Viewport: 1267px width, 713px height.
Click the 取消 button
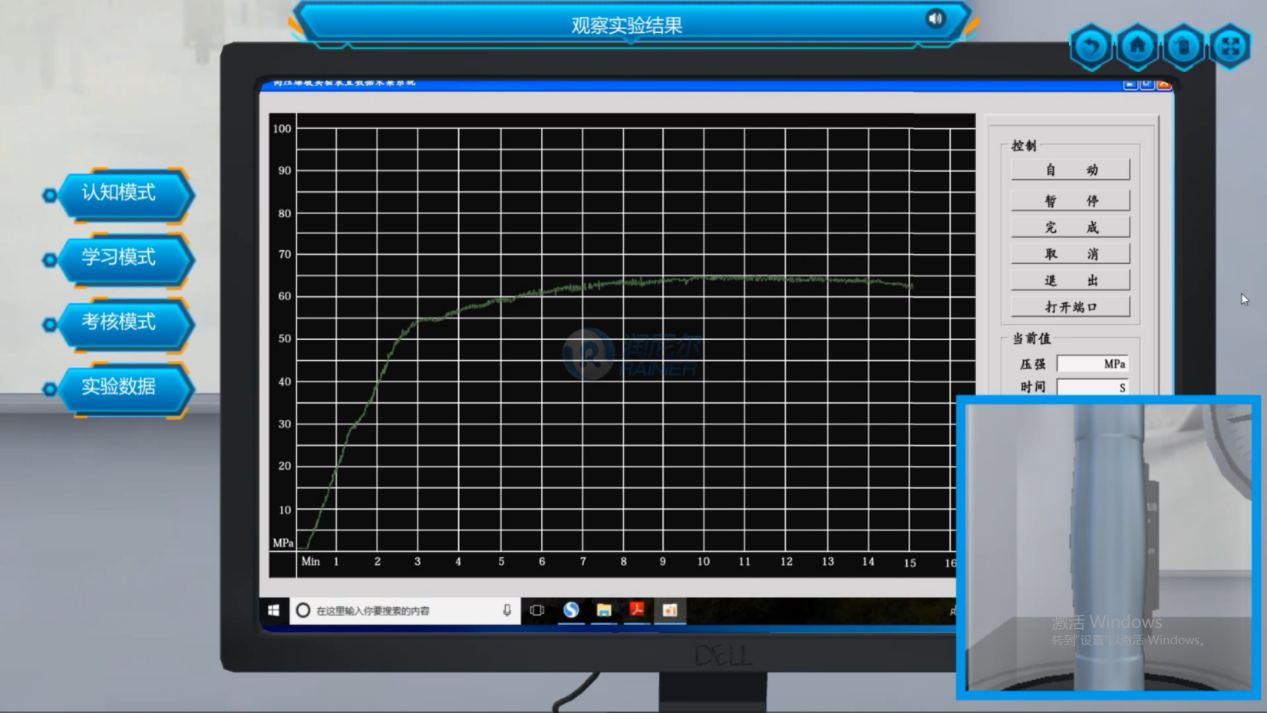pos(1070,254)
